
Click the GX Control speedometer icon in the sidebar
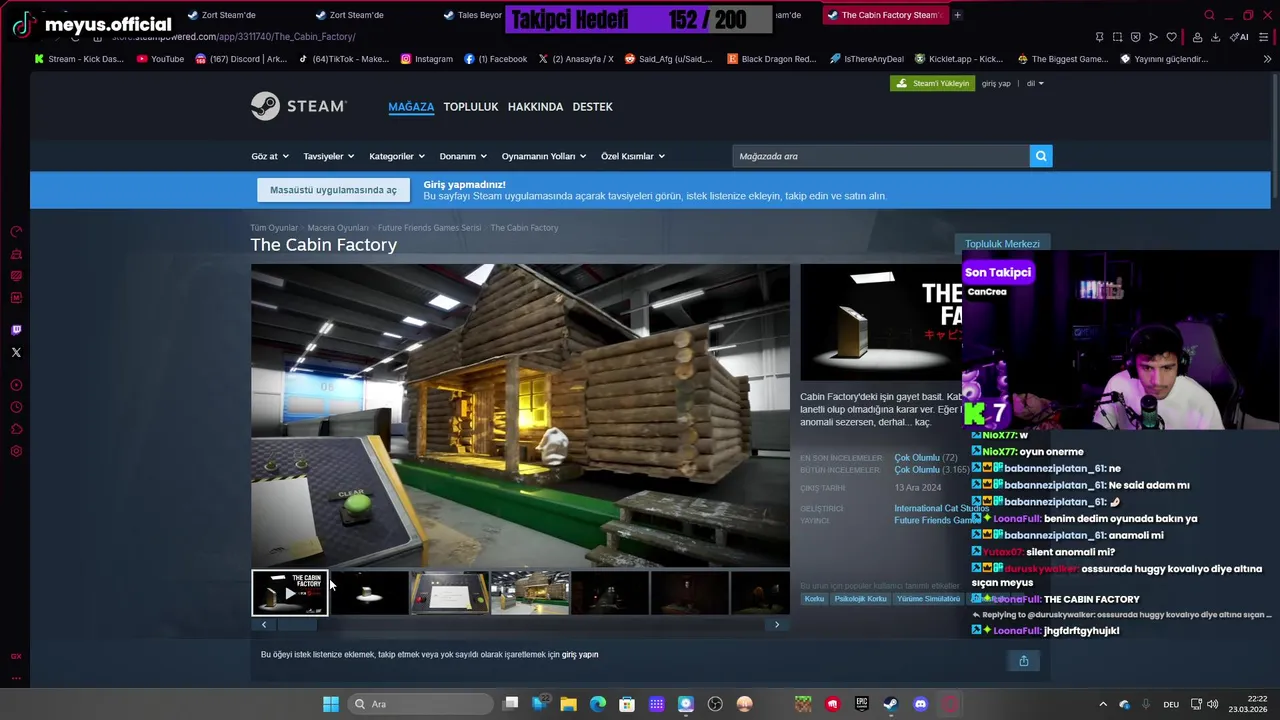click(x=16, y=232)
